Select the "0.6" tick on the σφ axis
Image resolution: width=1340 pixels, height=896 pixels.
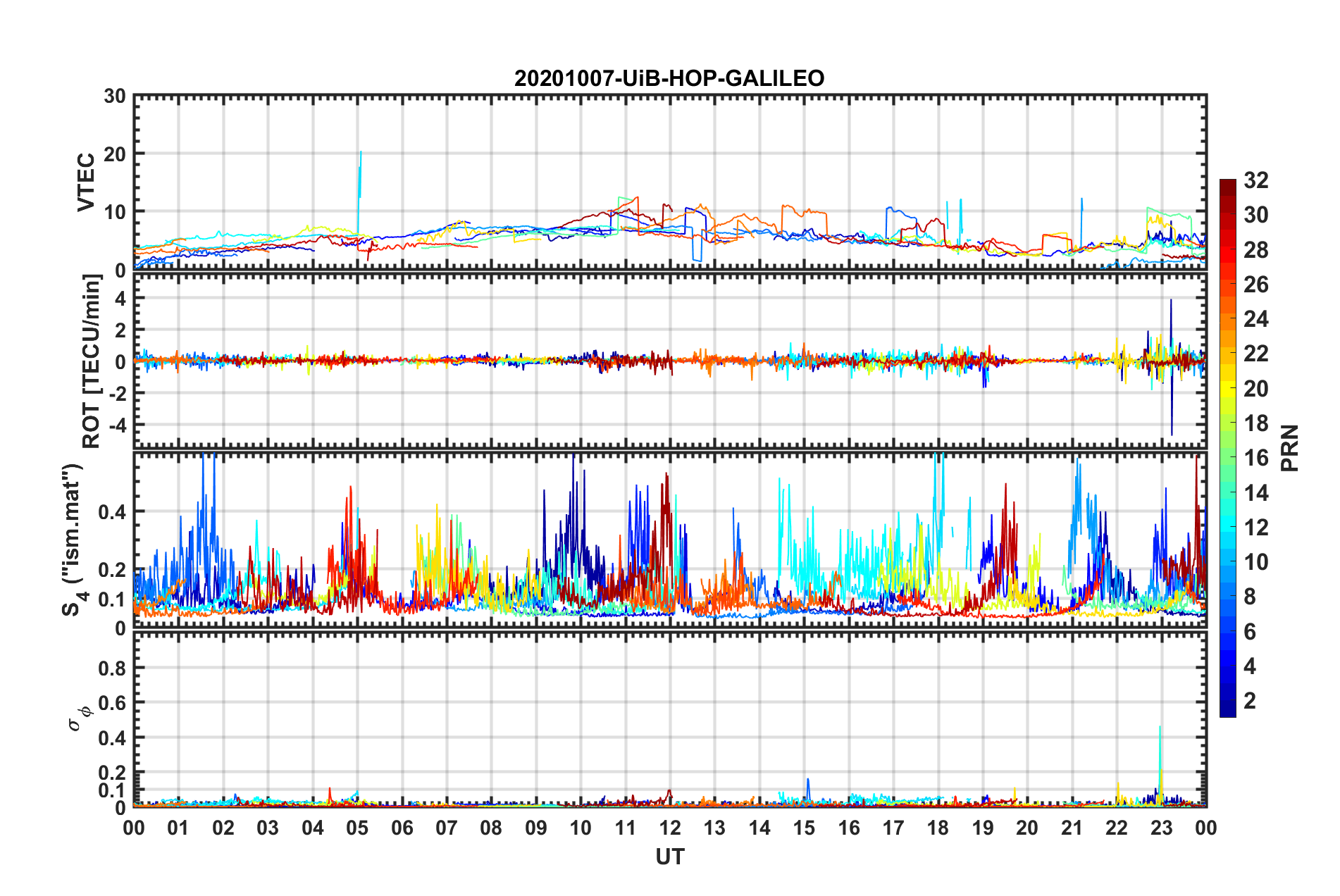point(113,703)
